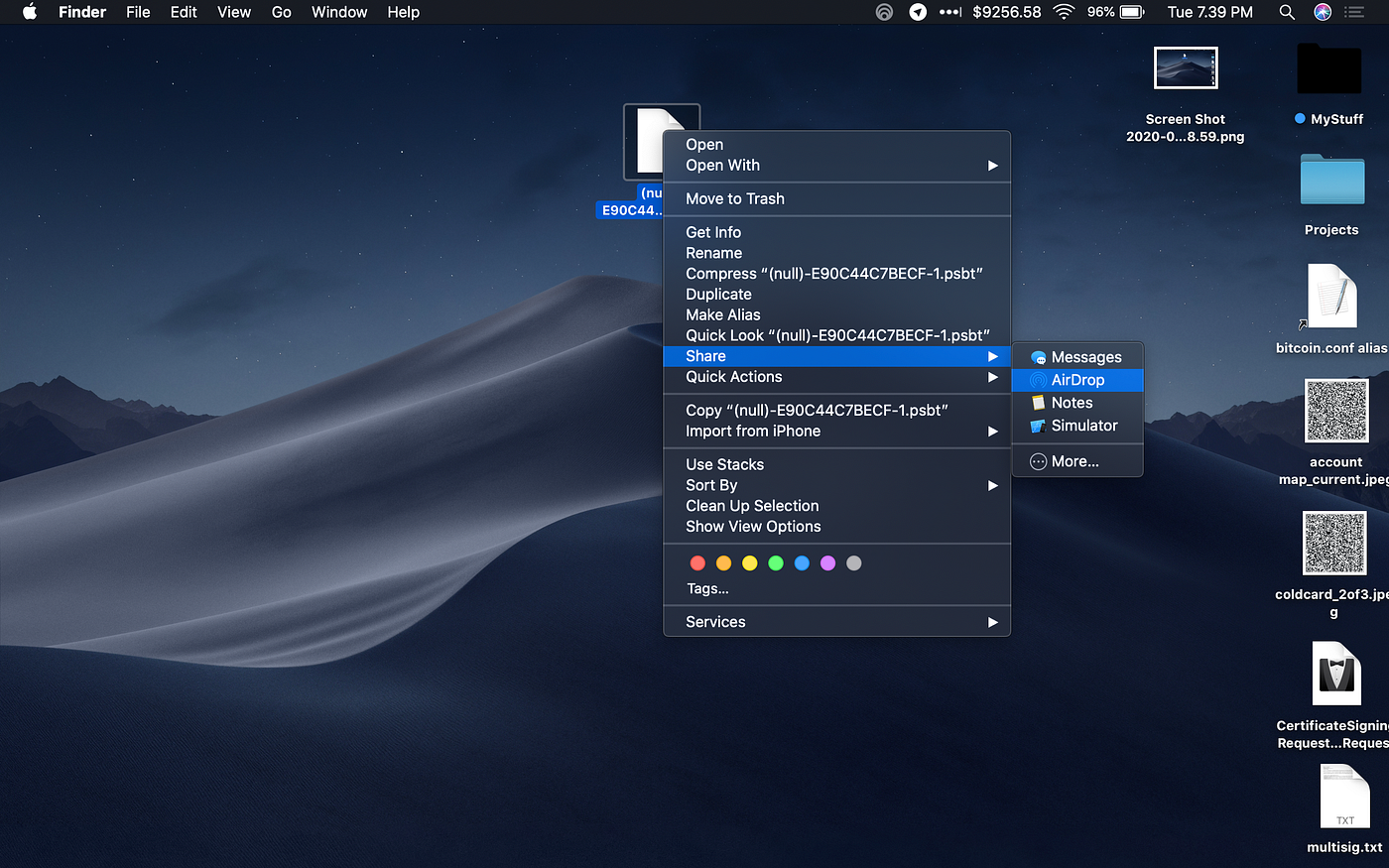Open Spotlight search magnifier
The width and height of the screenshot is (1389, 868).
point(1287,12)
